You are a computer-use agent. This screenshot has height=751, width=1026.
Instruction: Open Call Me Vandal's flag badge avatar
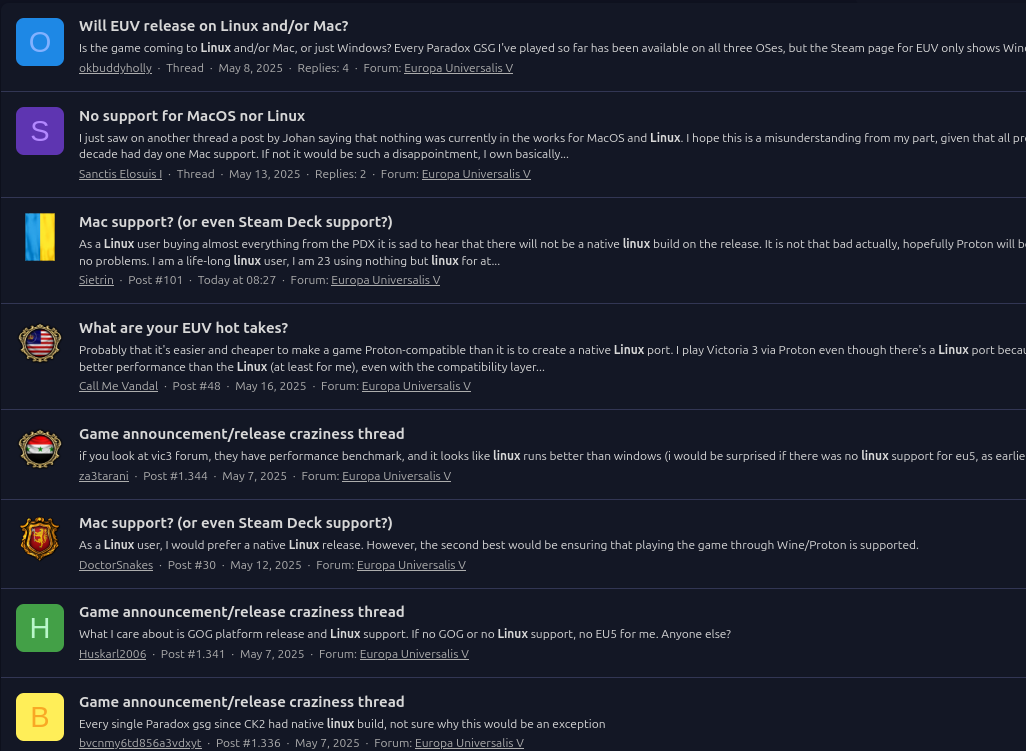pos(40,343)
